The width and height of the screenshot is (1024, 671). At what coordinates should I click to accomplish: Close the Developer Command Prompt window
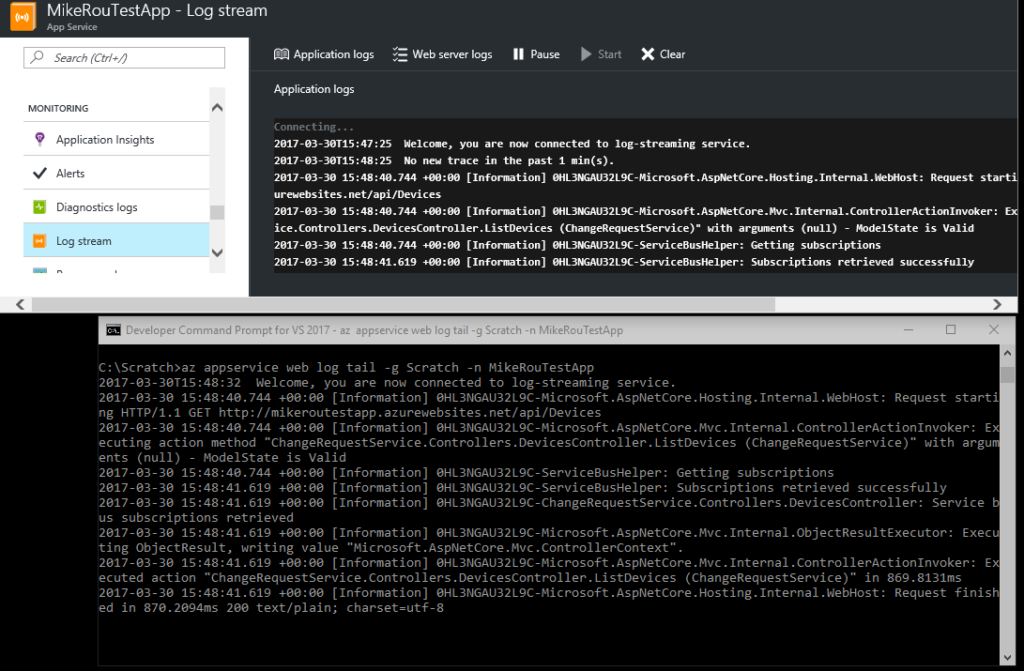993,330
